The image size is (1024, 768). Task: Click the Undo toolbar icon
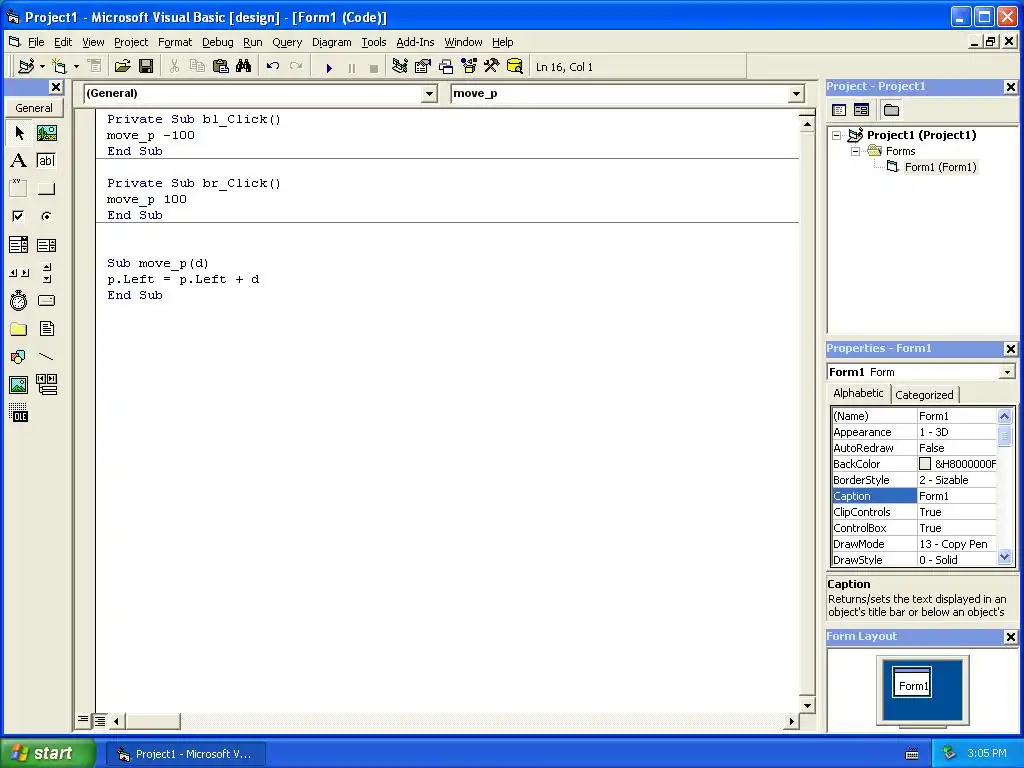tap(272, 67)
